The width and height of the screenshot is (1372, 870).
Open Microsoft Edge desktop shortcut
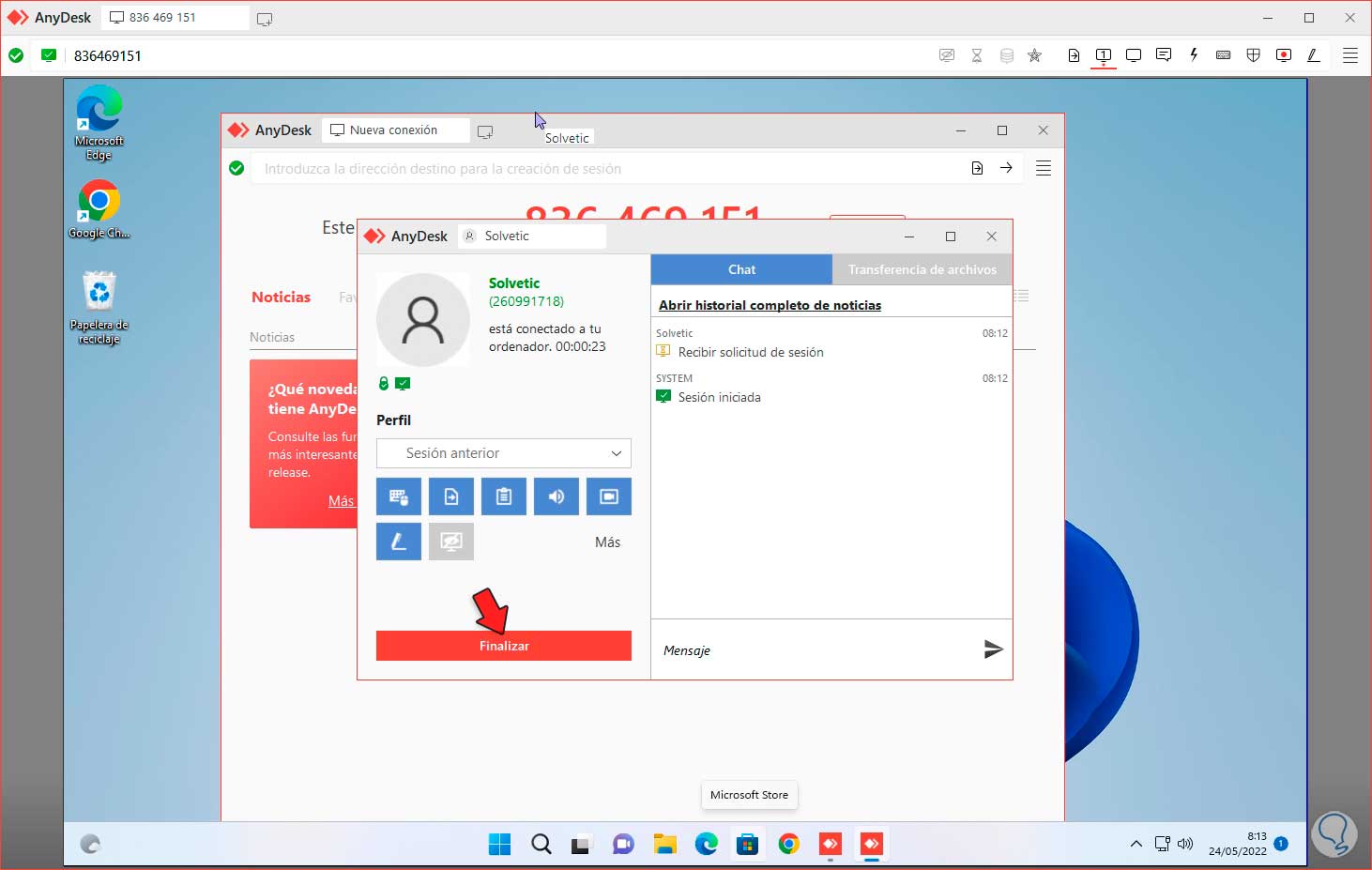pos(99,123)
